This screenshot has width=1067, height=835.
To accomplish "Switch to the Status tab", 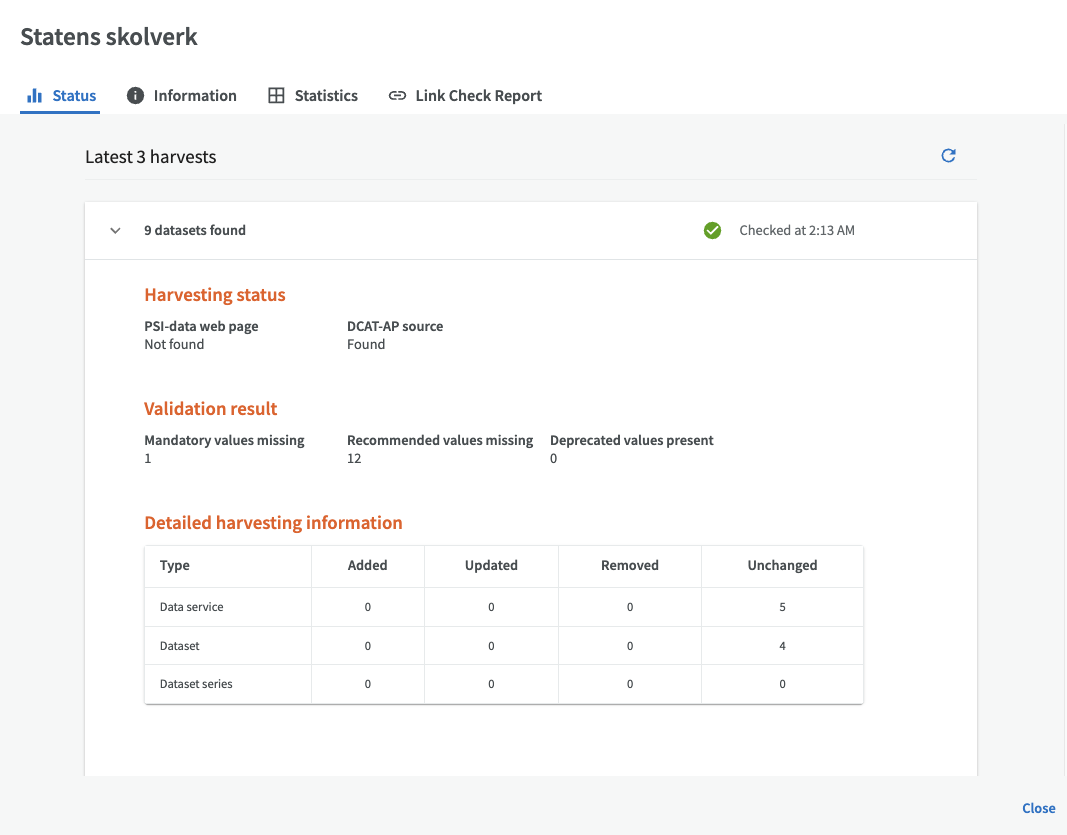I will [x=61, y=96].
